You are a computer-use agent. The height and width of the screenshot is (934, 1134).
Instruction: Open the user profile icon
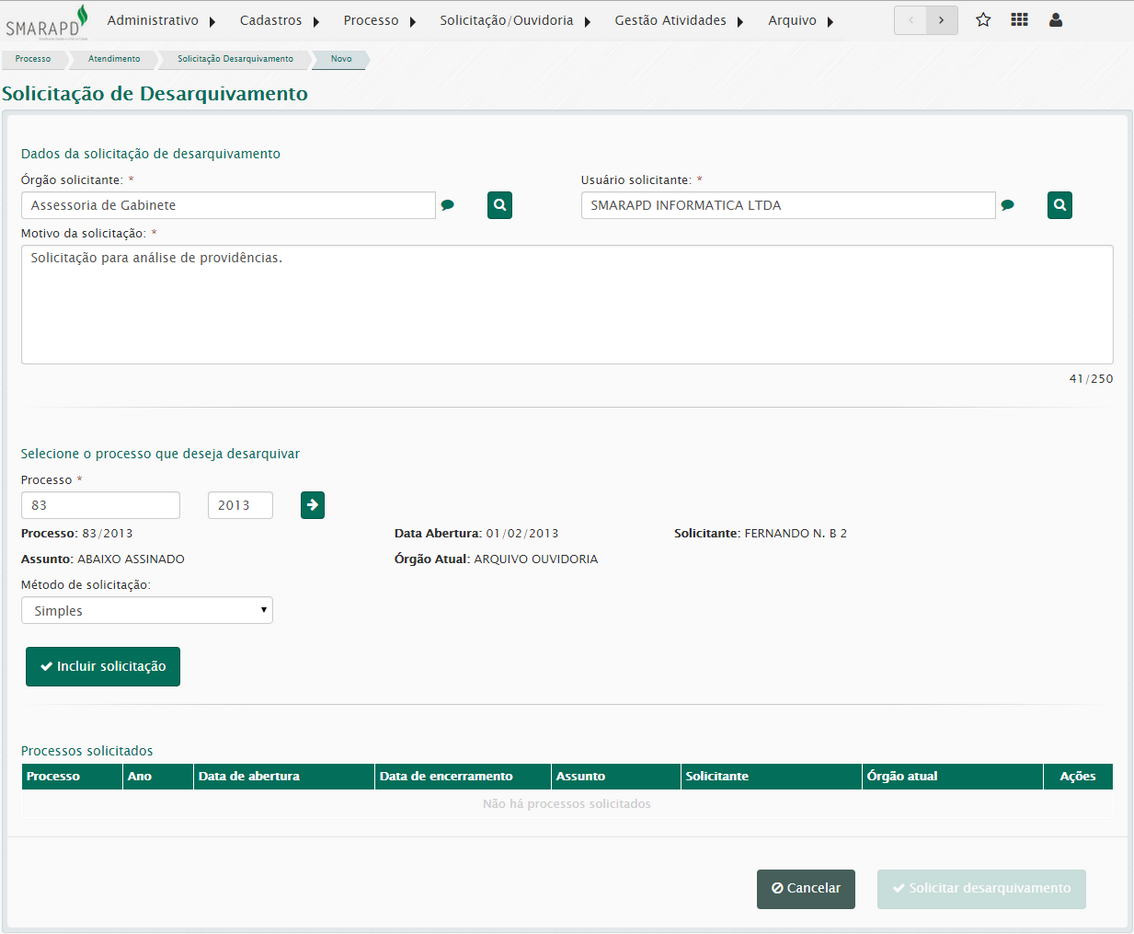pyautogui.click(x=1056, y=20)
